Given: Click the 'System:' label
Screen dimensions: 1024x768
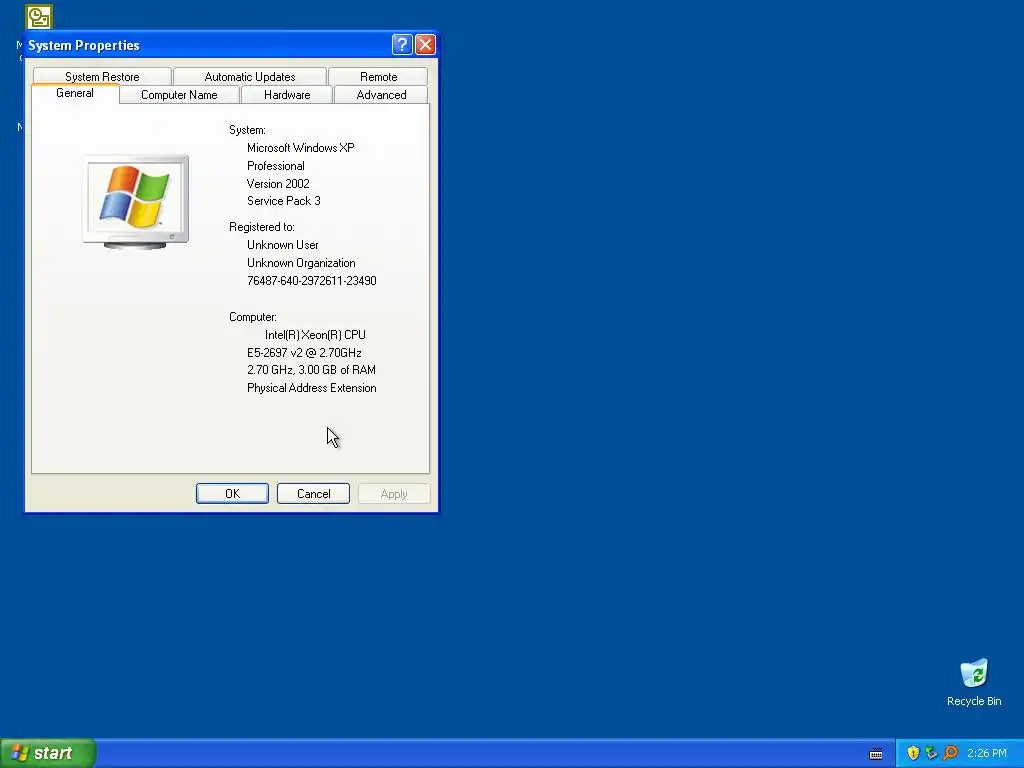Looking at the screenshot, I should [247, 130].
